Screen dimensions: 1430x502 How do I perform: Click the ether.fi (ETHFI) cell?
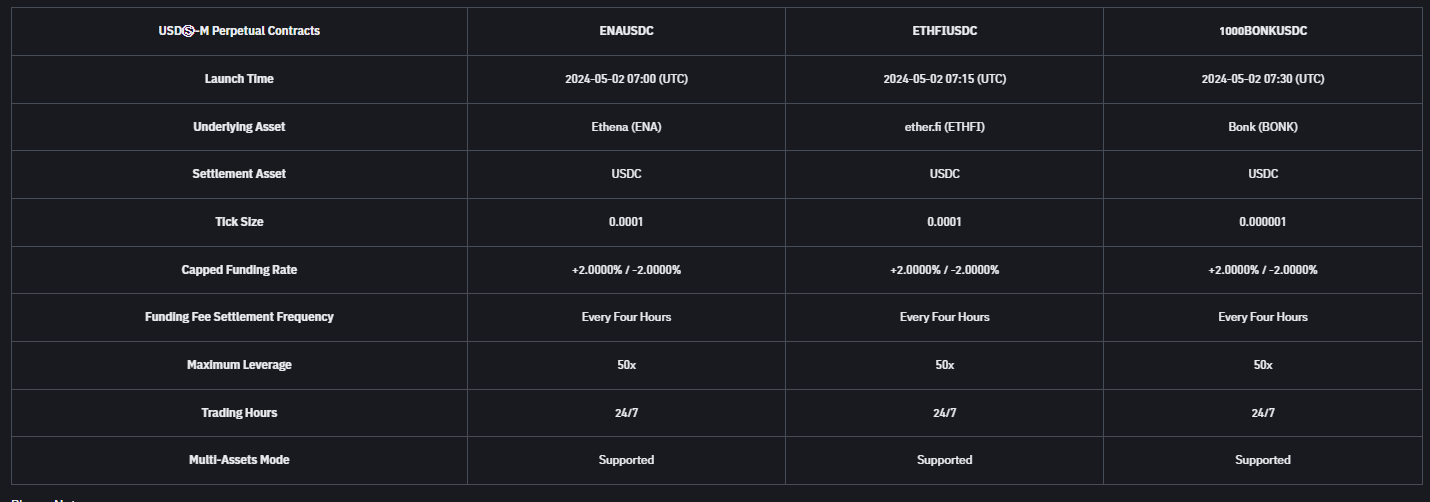(x=944, y=127)
